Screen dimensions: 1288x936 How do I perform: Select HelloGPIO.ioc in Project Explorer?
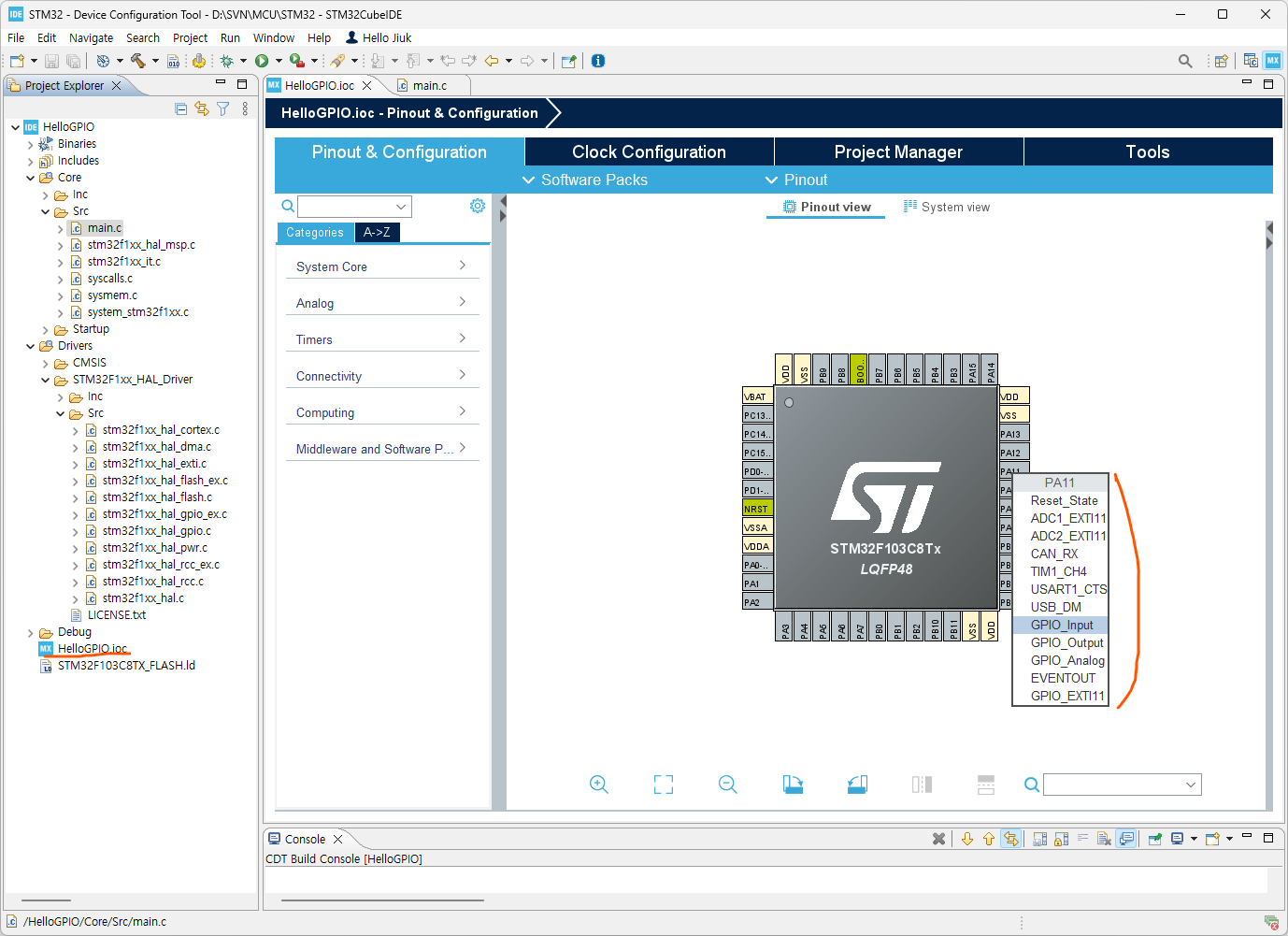93,648
